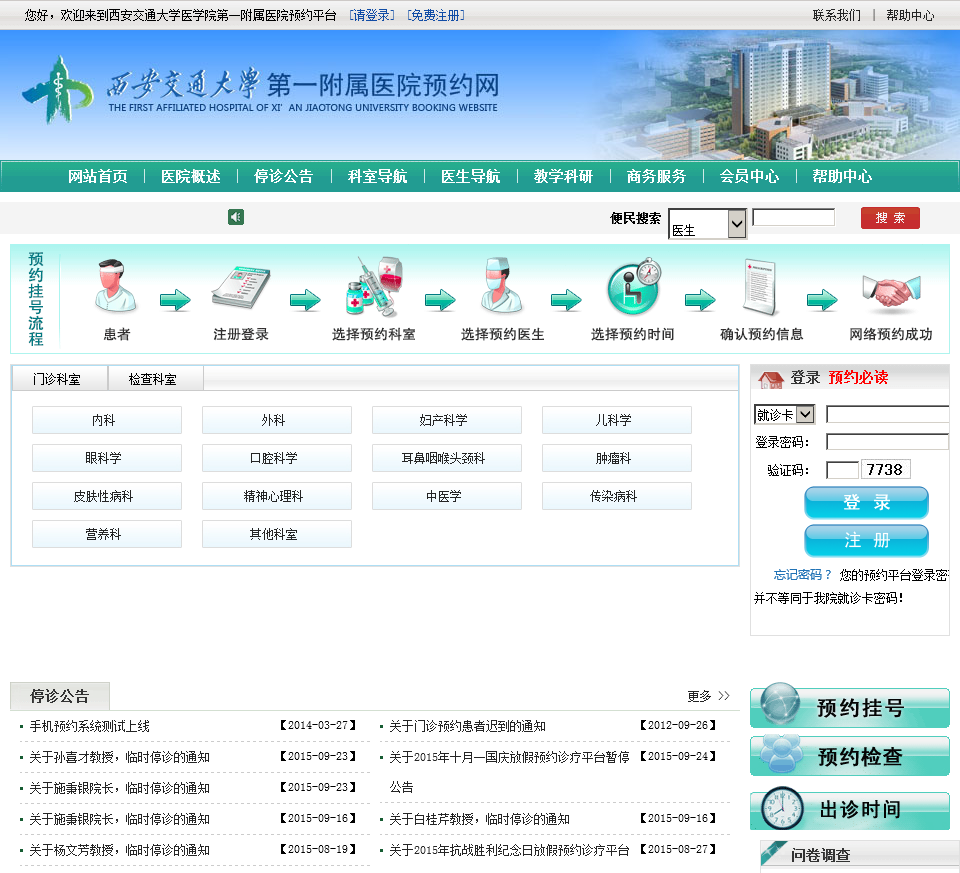Open 网站首页 in the navigation bar

(x=97, y=176)
